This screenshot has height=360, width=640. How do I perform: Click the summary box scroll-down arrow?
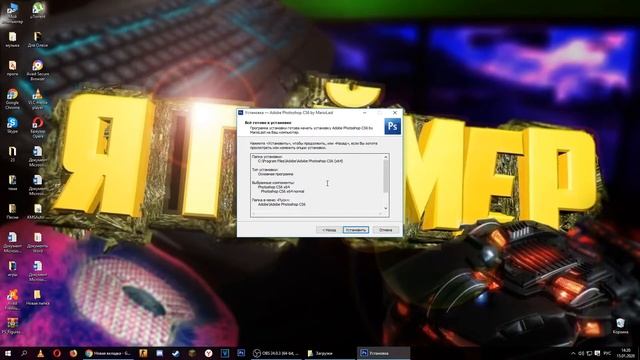tap(385, 209)
